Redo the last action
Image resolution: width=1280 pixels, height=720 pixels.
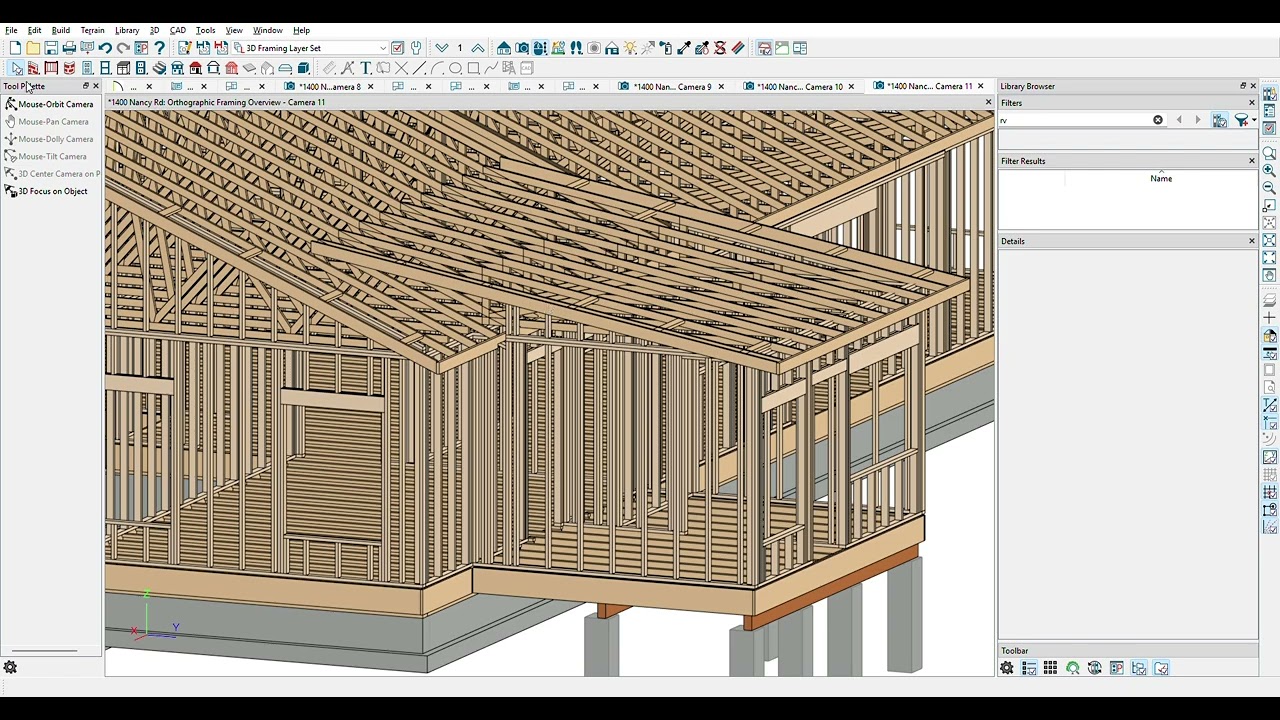[x=123, y=48]
